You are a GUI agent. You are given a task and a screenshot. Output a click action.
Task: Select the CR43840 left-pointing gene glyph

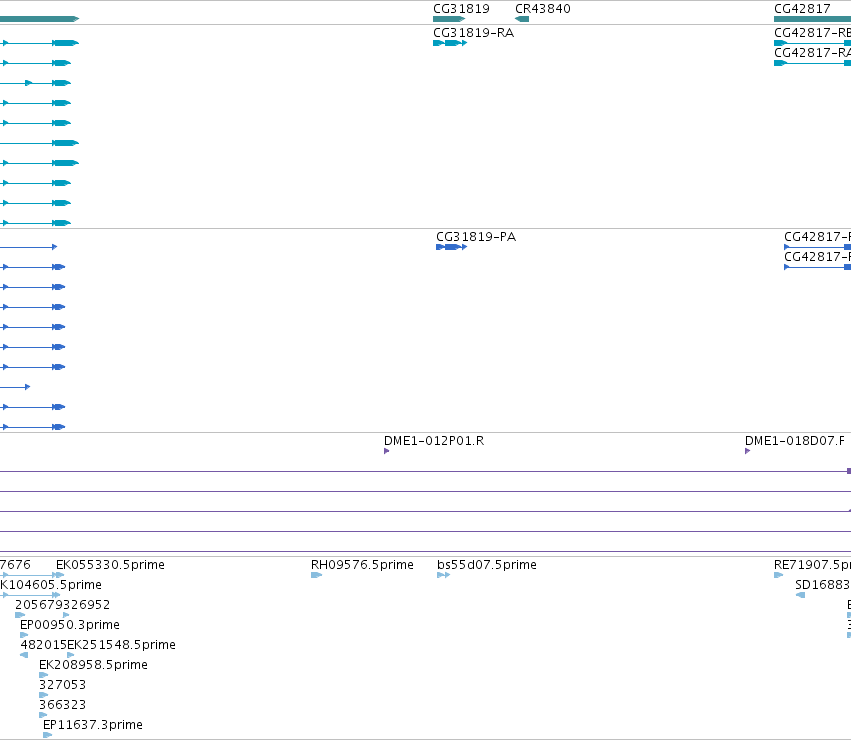(522, 19)
